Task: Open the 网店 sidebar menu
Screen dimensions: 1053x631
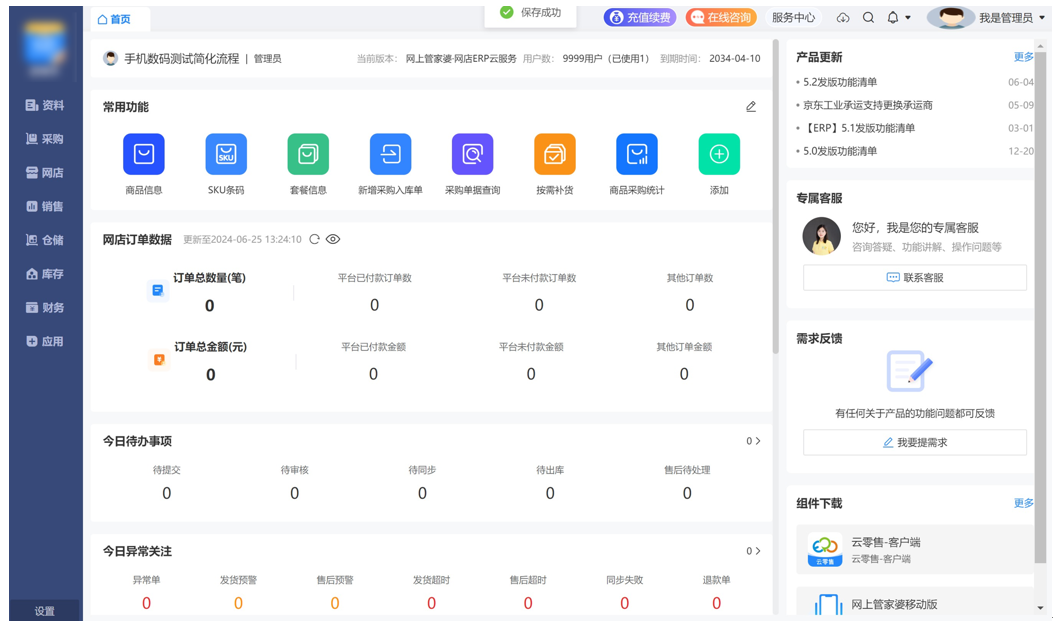Action: coord(45,173)
